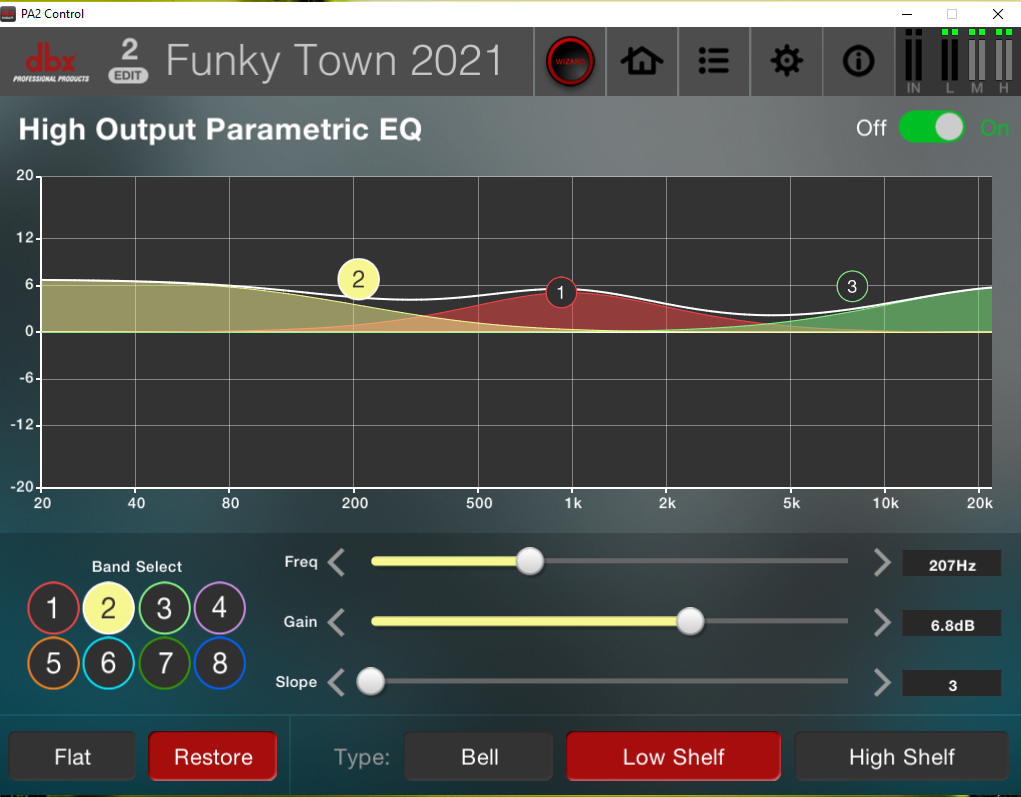Click the Gain slider handle
1021x797 pixels.
point(690,622)
